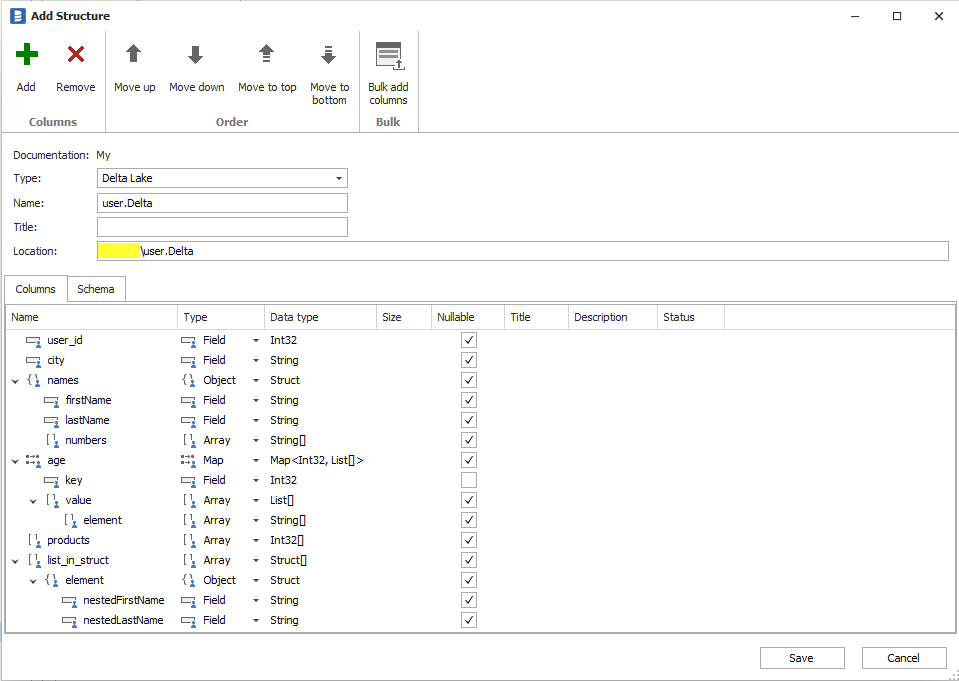Viewport: 959px width, 681px height.
Task: Click the Bulk add columns icon
Action: tap(388, 55)
